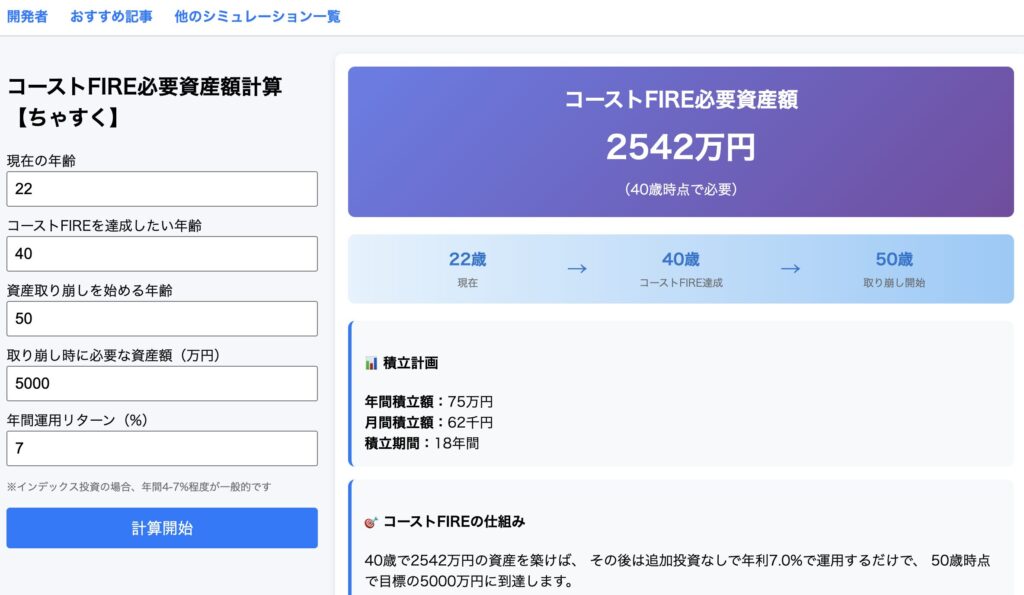1024x595 pixels.
Task: Click the arrow between 22歳 and 40歳
Action: (x=576, y=268)
